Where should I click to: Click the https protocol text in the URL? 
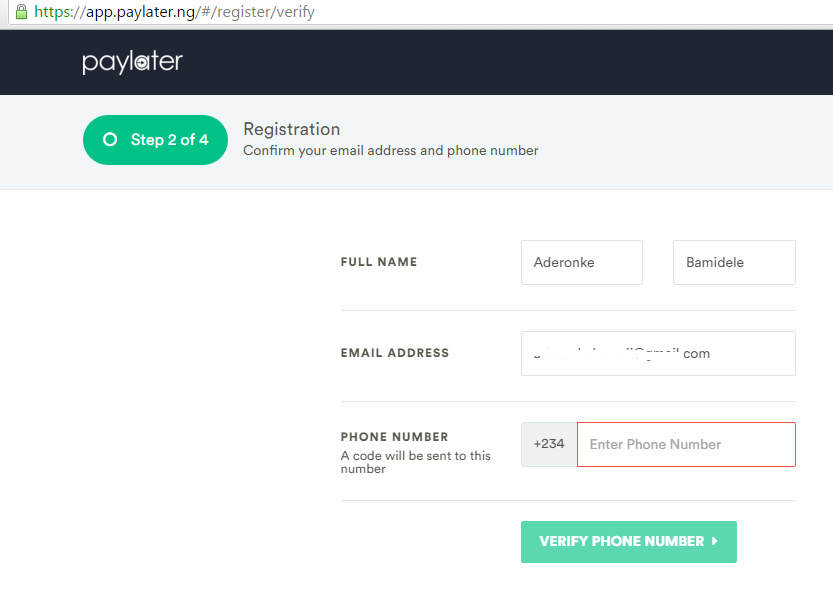(52, 12)
